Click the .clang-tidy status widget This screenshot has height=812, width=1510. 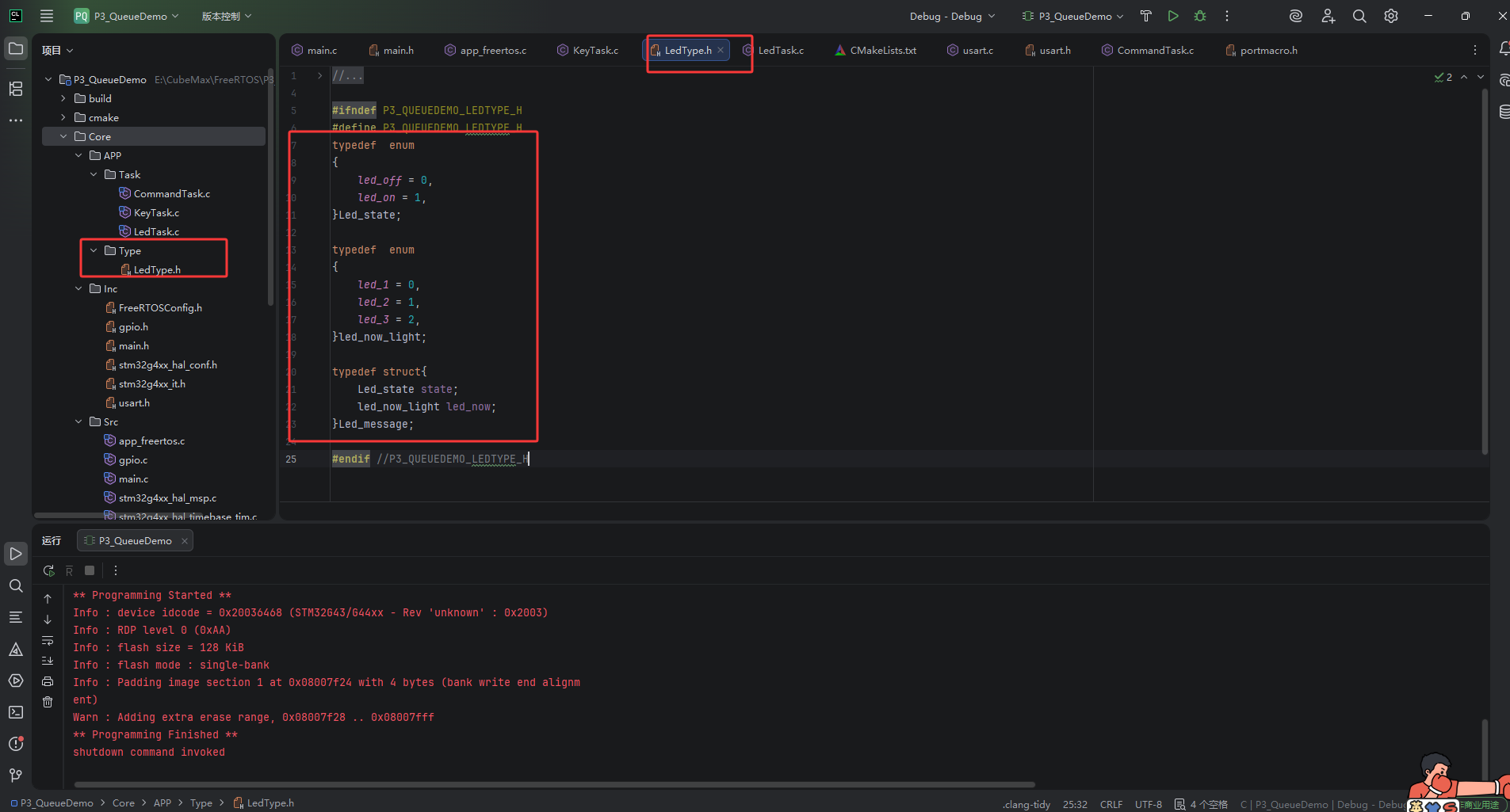1026,804
